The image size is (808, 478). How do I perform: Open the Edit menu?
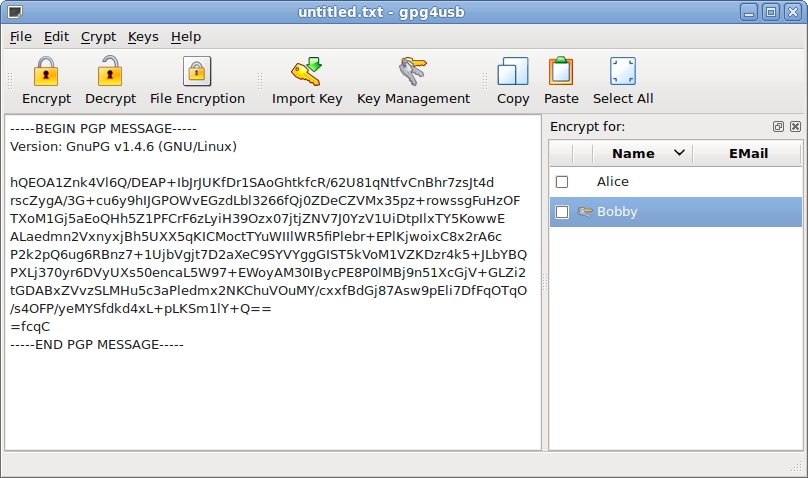click(56, 37)
